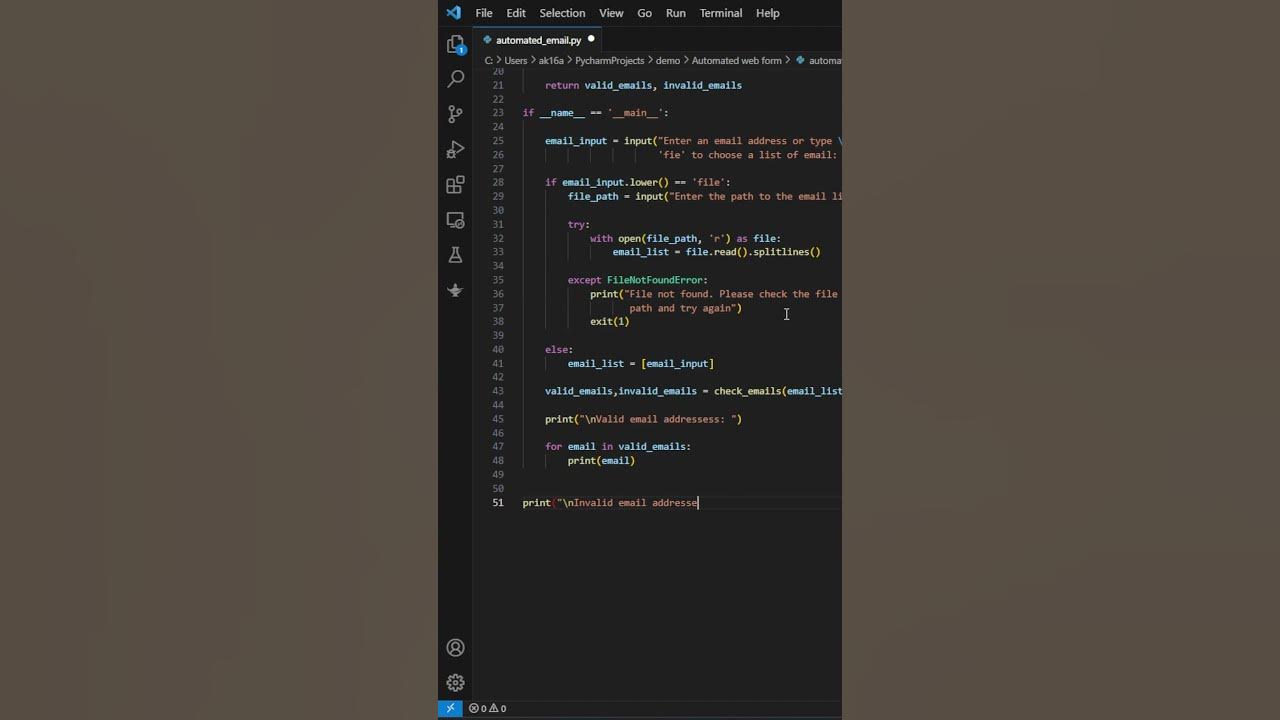Image resolution: width=1280 pixels, height=720 pixels.
Task: Click the except FileNotFoundError line
Action: [x=637, y=280]
